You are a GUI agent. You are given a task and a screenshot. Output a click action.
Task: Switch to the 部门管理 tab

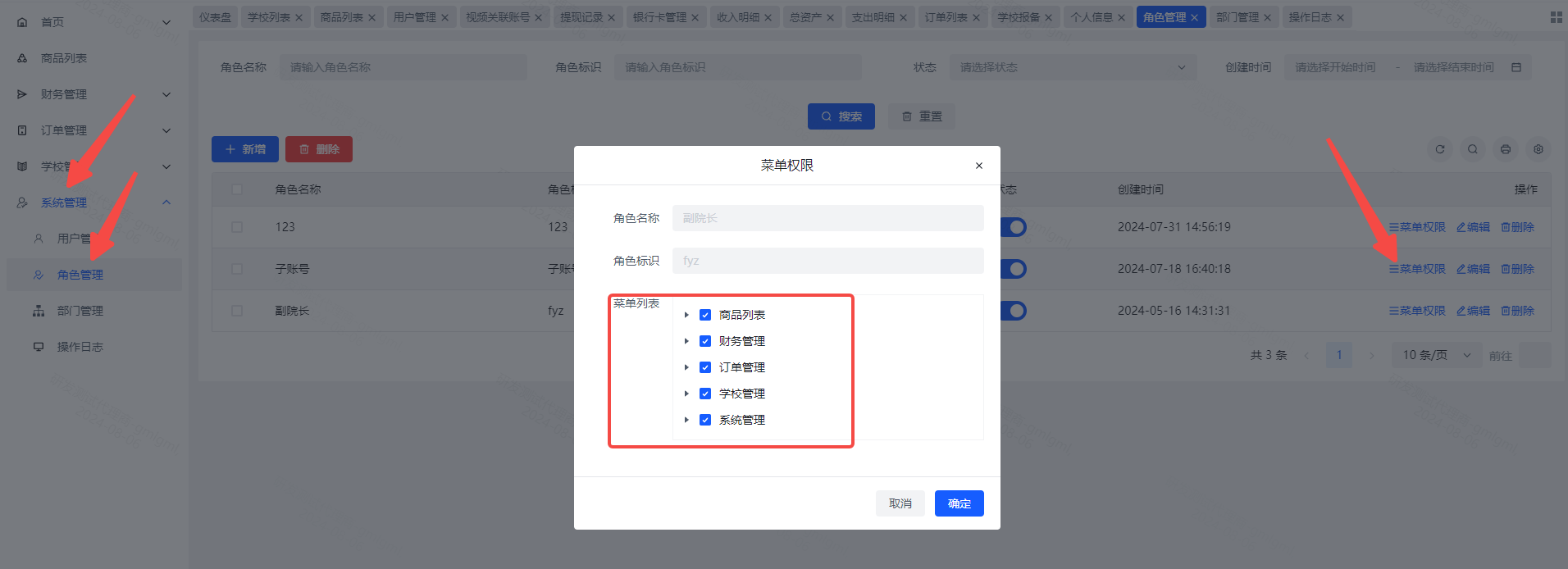coord(1237,17)
